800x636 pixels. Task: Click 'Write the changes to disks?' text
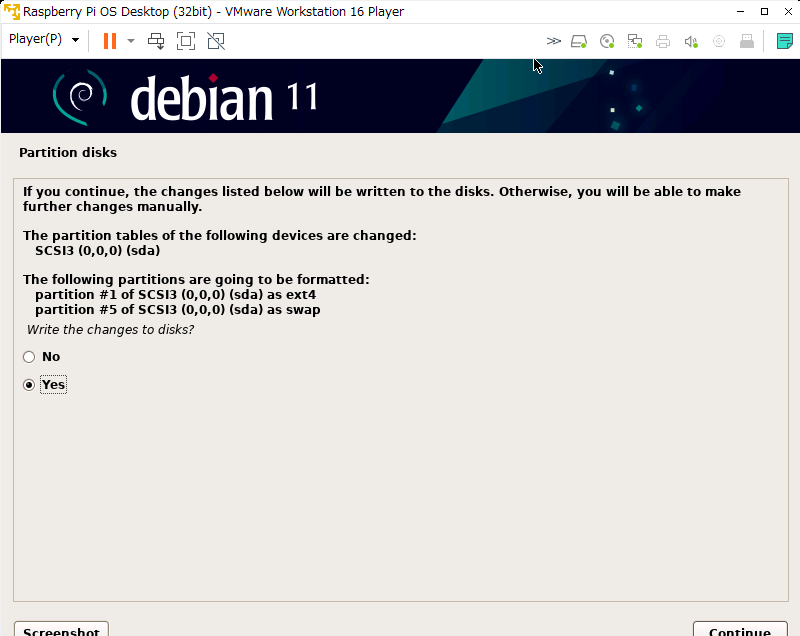pyautogui.click(x=110, y=329)
